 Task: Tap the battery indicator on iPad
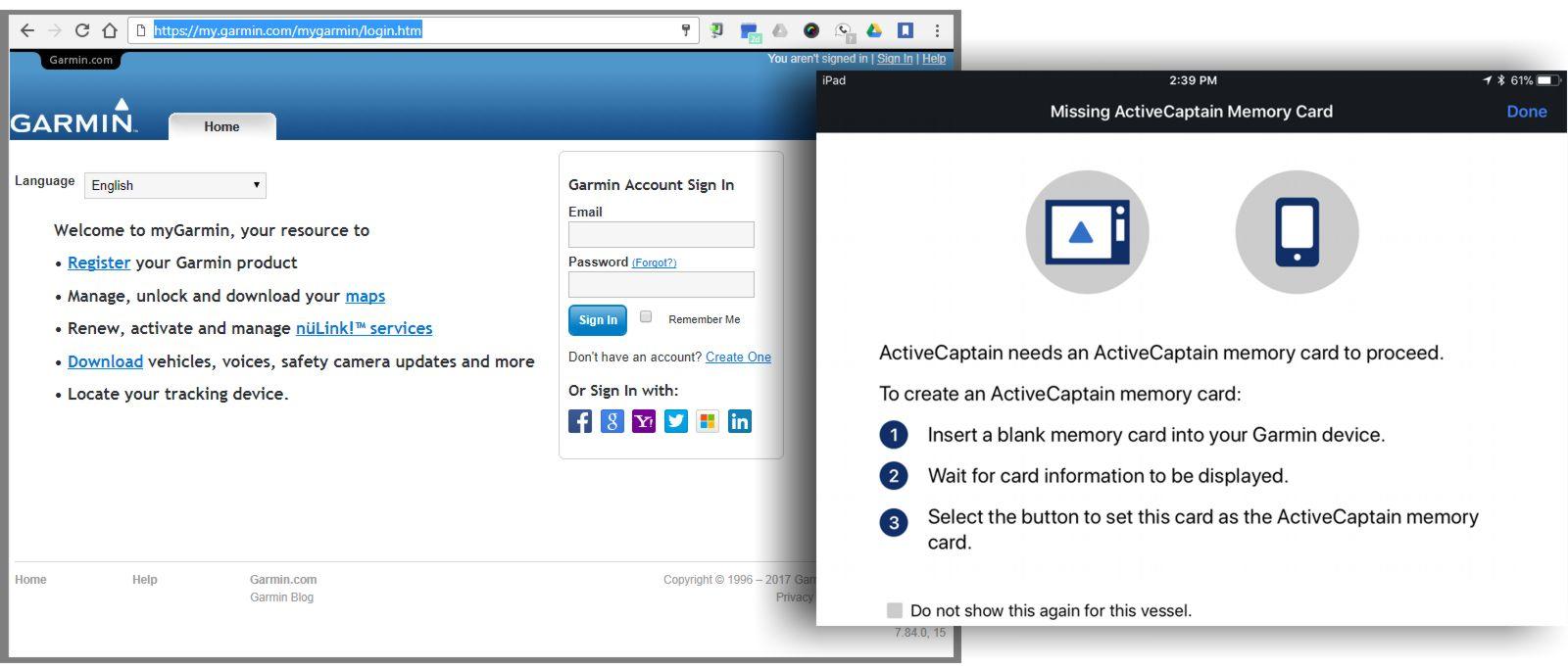[1549, 80]
